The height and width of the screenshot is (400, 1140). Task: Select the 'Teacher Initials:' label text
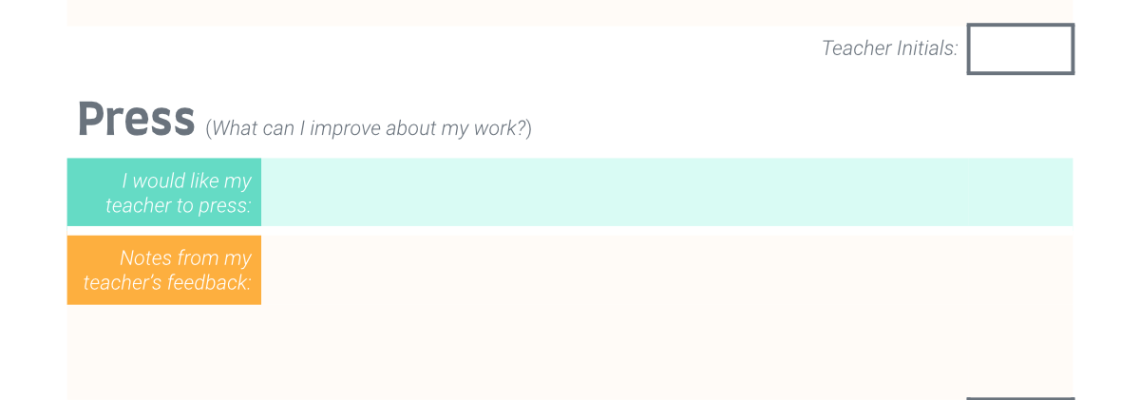point(890,49)
